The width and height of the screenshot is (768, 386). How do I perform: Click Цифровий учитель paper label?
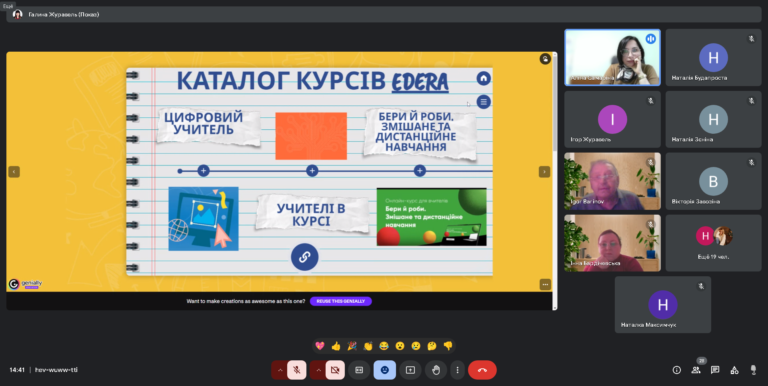click(208, 126)
